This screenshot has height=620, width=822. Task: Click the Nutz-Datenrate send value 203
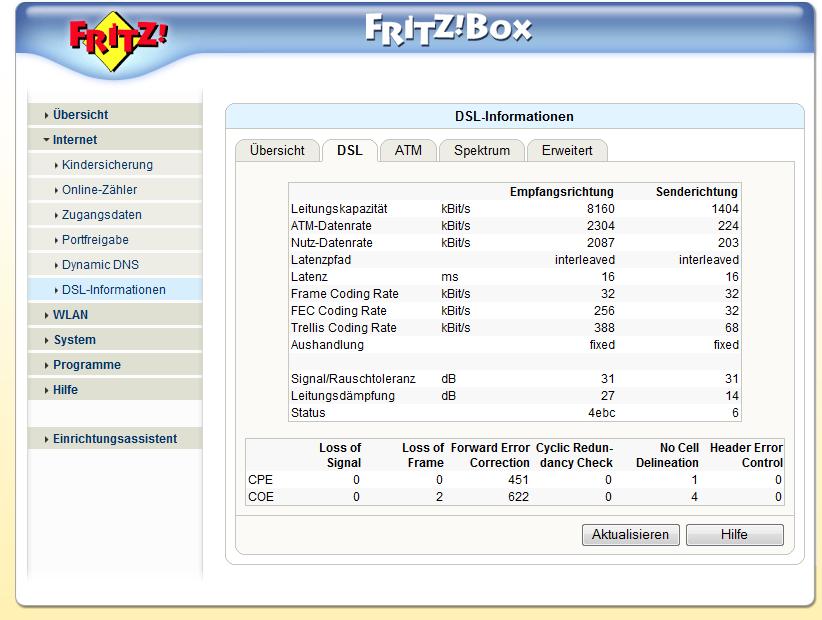click(728, 243)
